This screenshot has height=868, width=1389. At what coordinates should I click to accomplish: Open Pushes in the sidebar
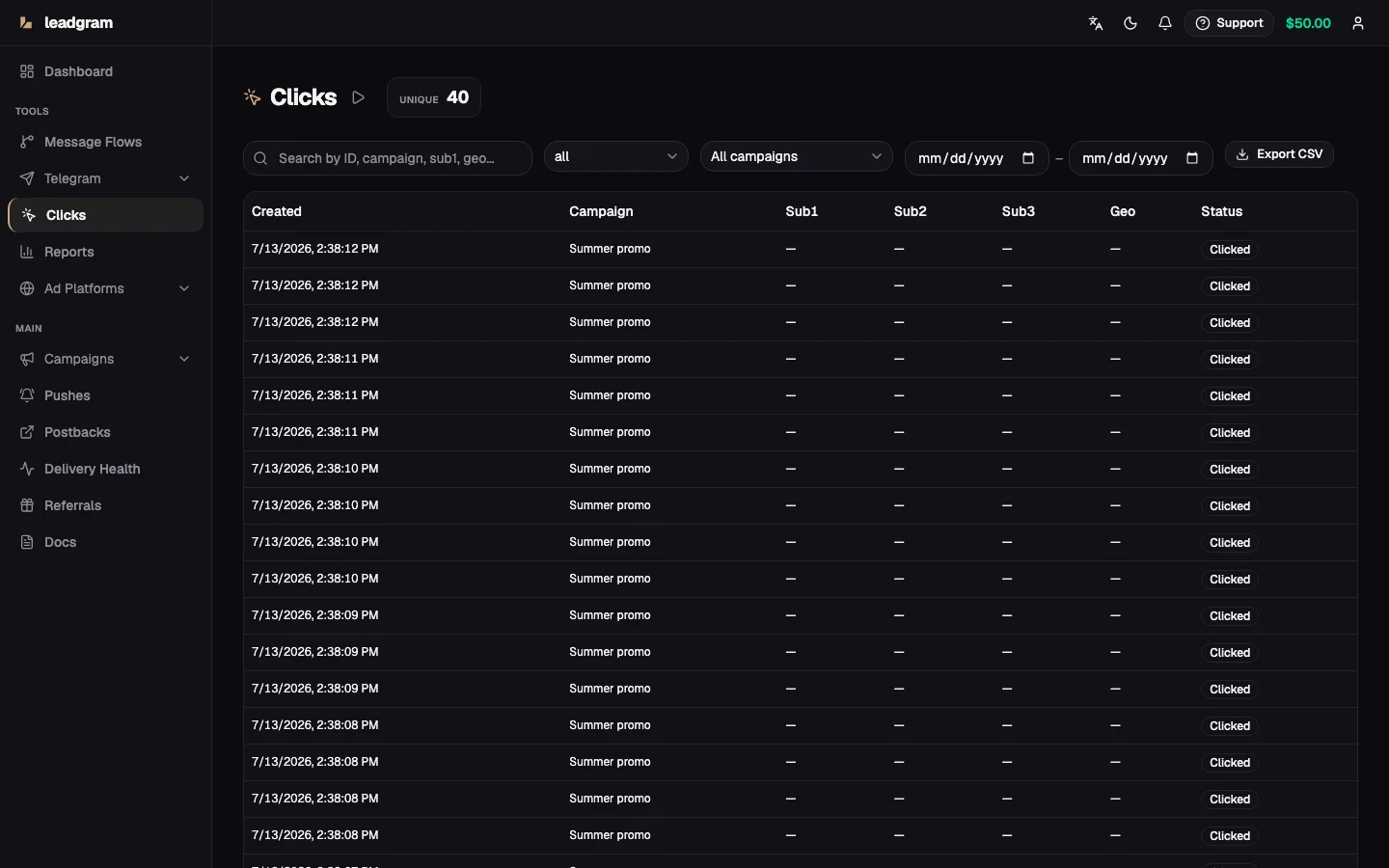106,395
